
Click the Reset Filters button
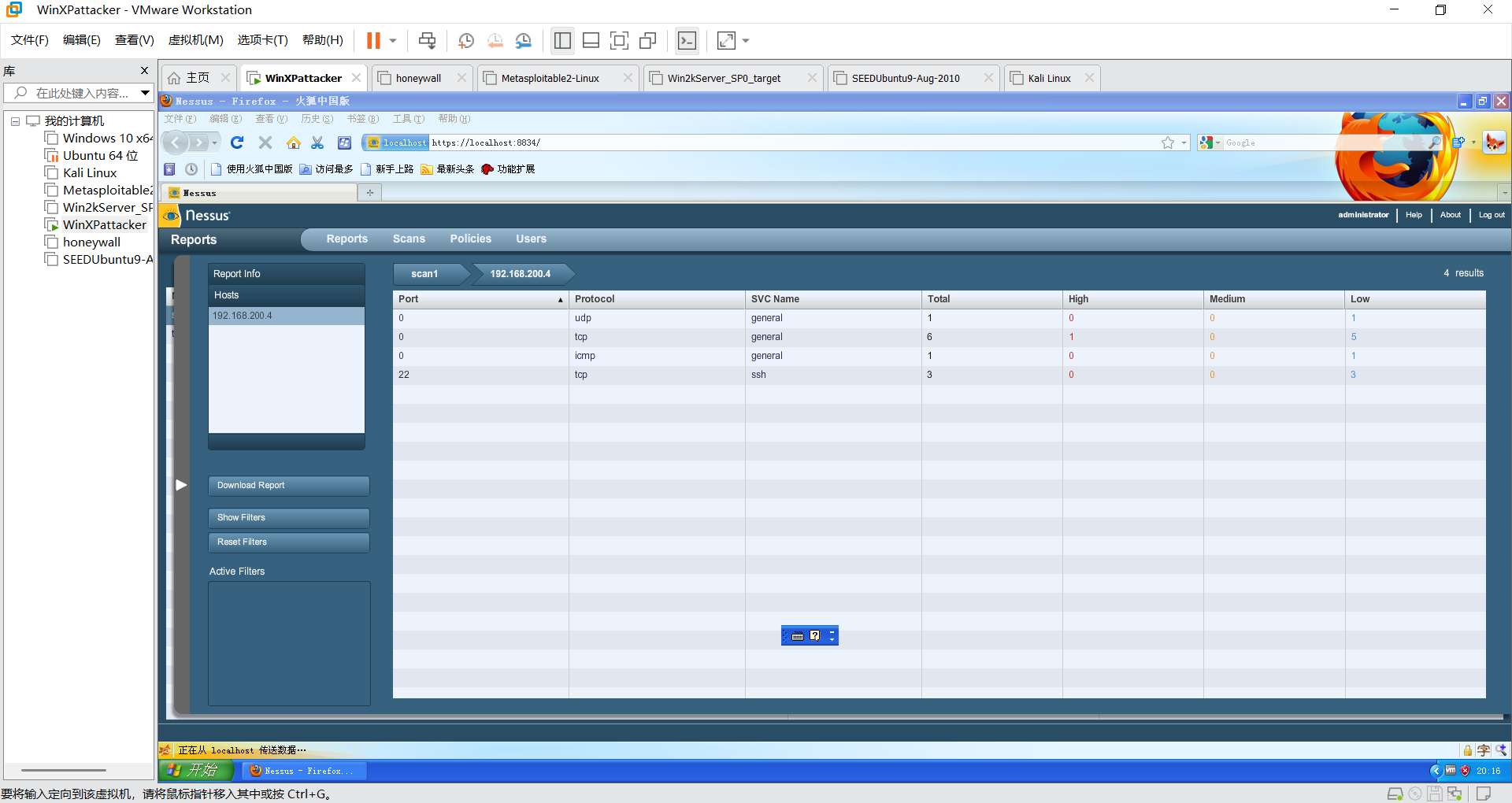[x=289, y=542]
